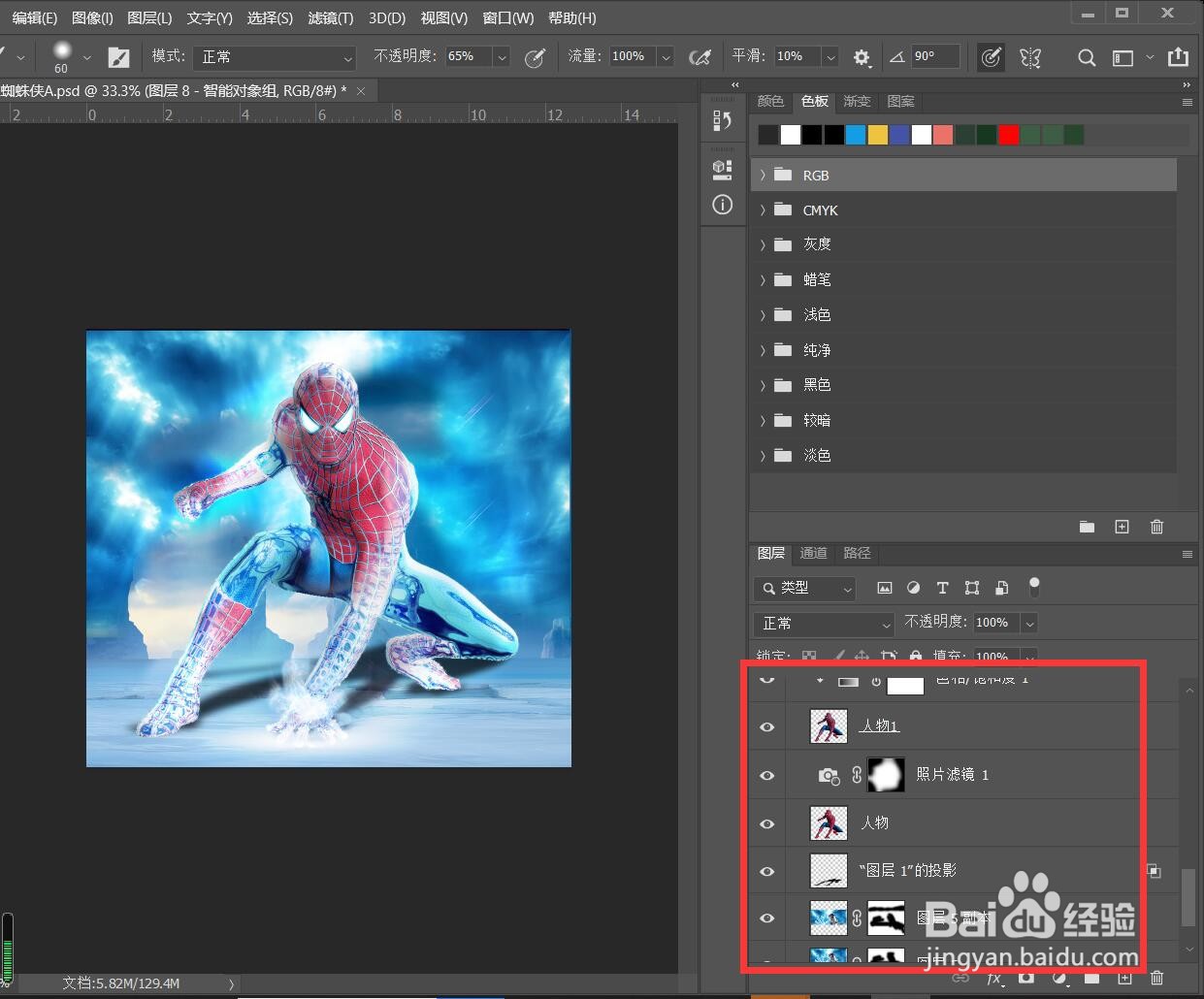Click the effects badge on "图层 1"的投影 layer
1204x999 pixels.
(1154, 871)
